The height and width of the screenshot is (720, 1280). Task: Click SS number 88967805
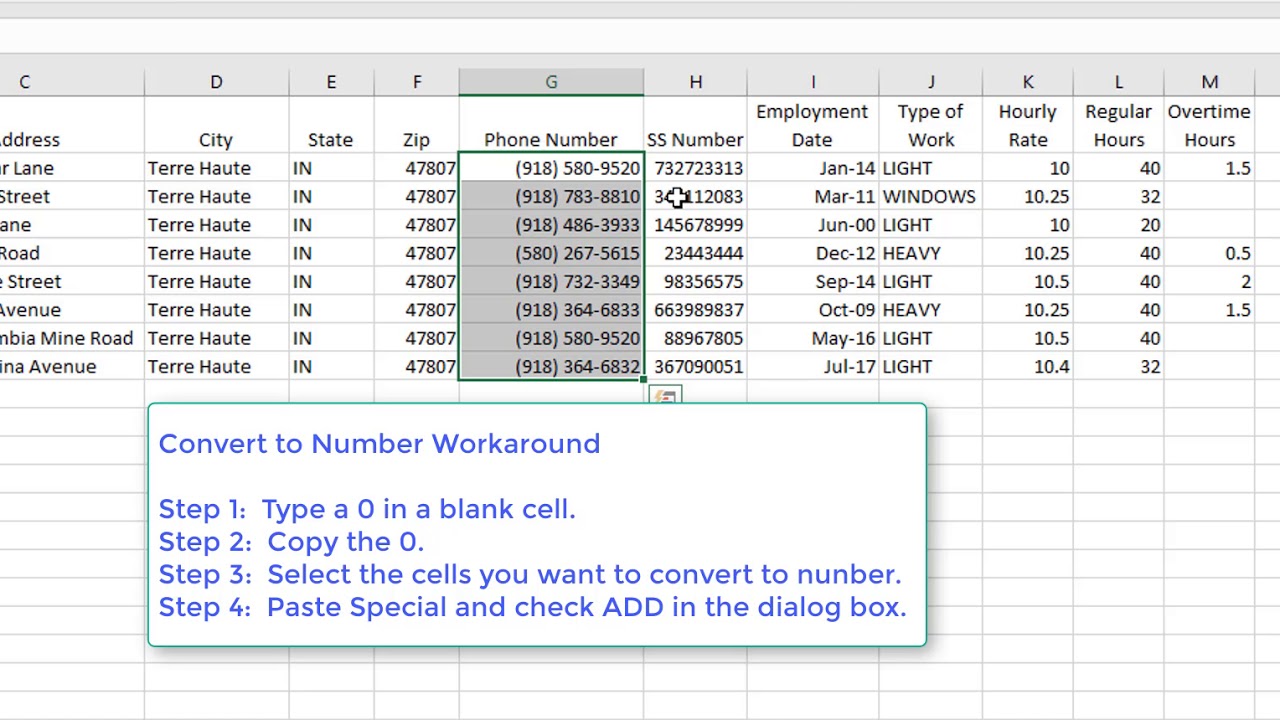[x=695, y=338]
